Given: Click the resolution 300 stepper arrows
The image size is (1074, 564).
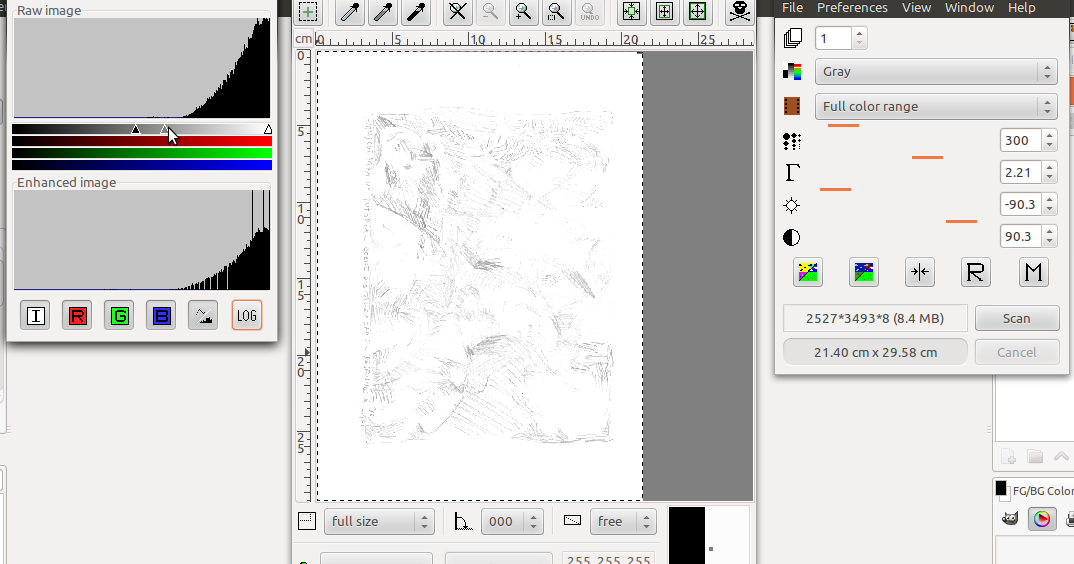Looking at the screenshot, I should pyautogui.click(x=1049, y=140).
